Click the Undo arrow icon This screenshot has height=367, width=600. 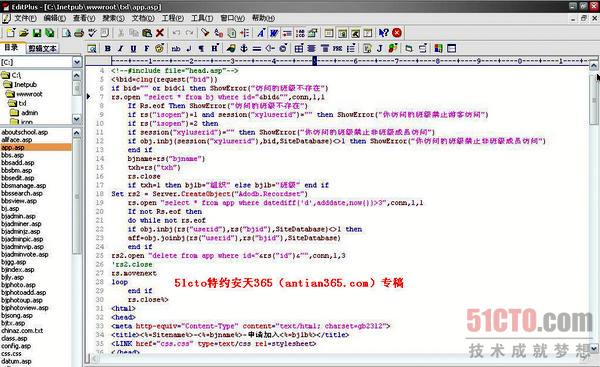[x=176, y=33]
